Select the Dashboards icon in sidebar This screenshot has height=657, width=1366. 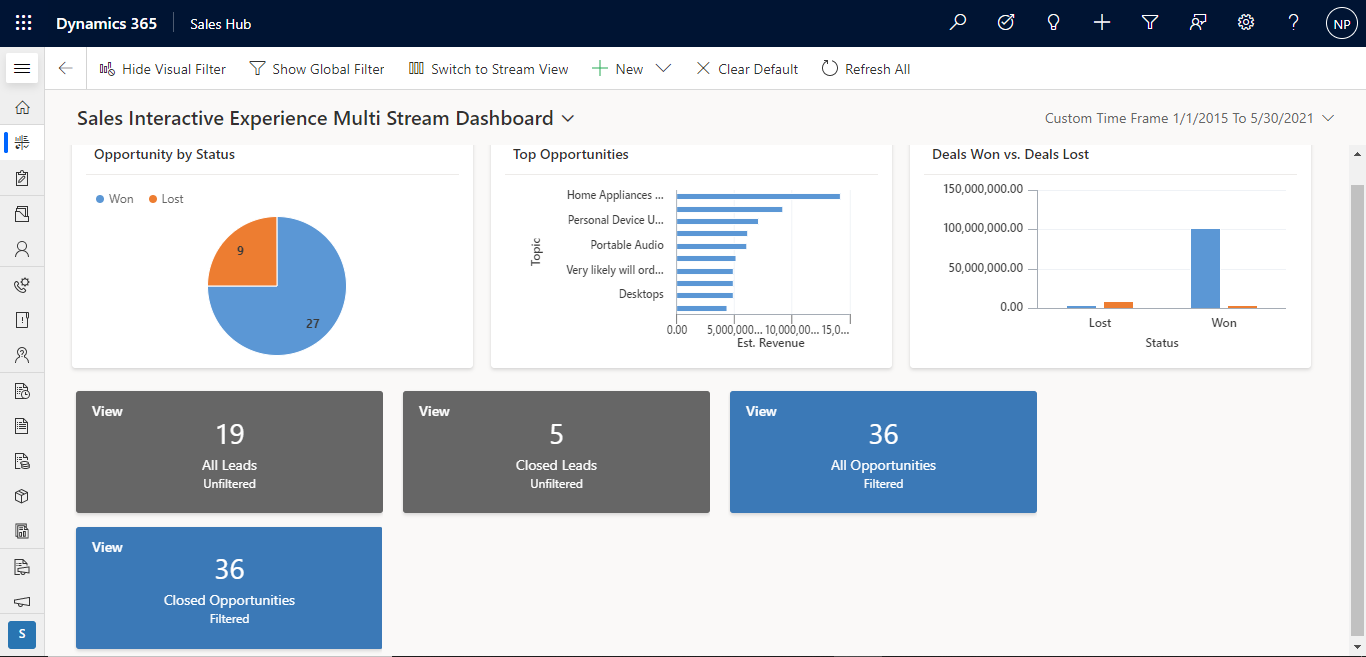(x=22, y=142)
